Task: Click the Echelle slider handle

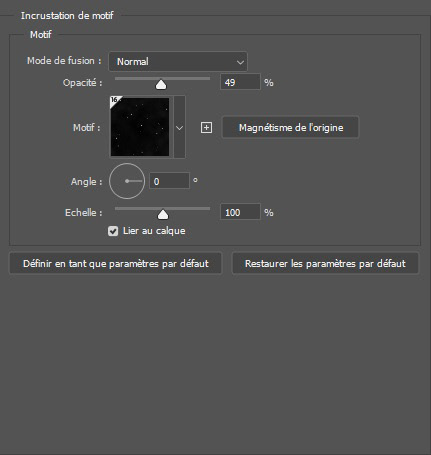Action: point(163,214)
